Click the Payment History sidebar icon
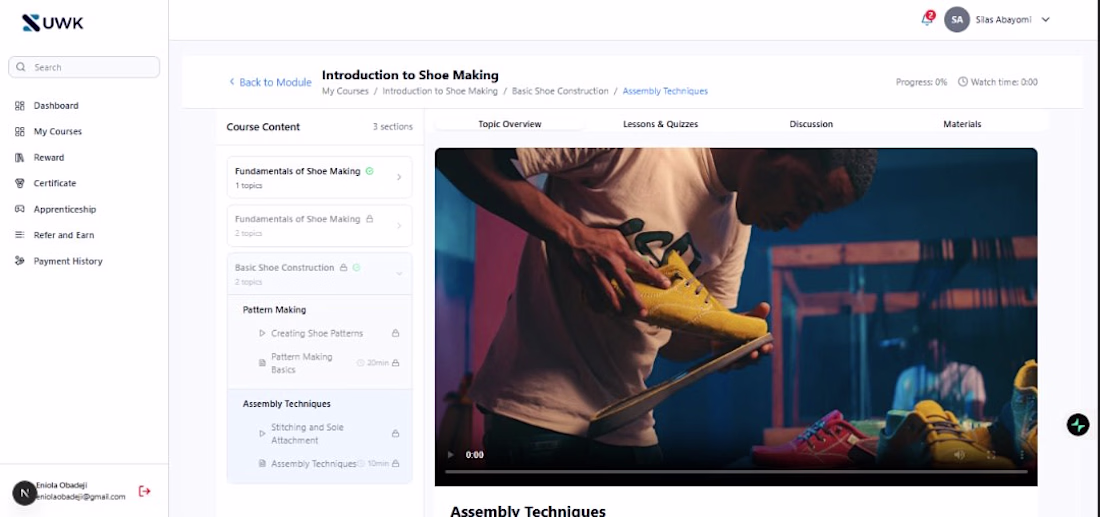 point(20,261)
